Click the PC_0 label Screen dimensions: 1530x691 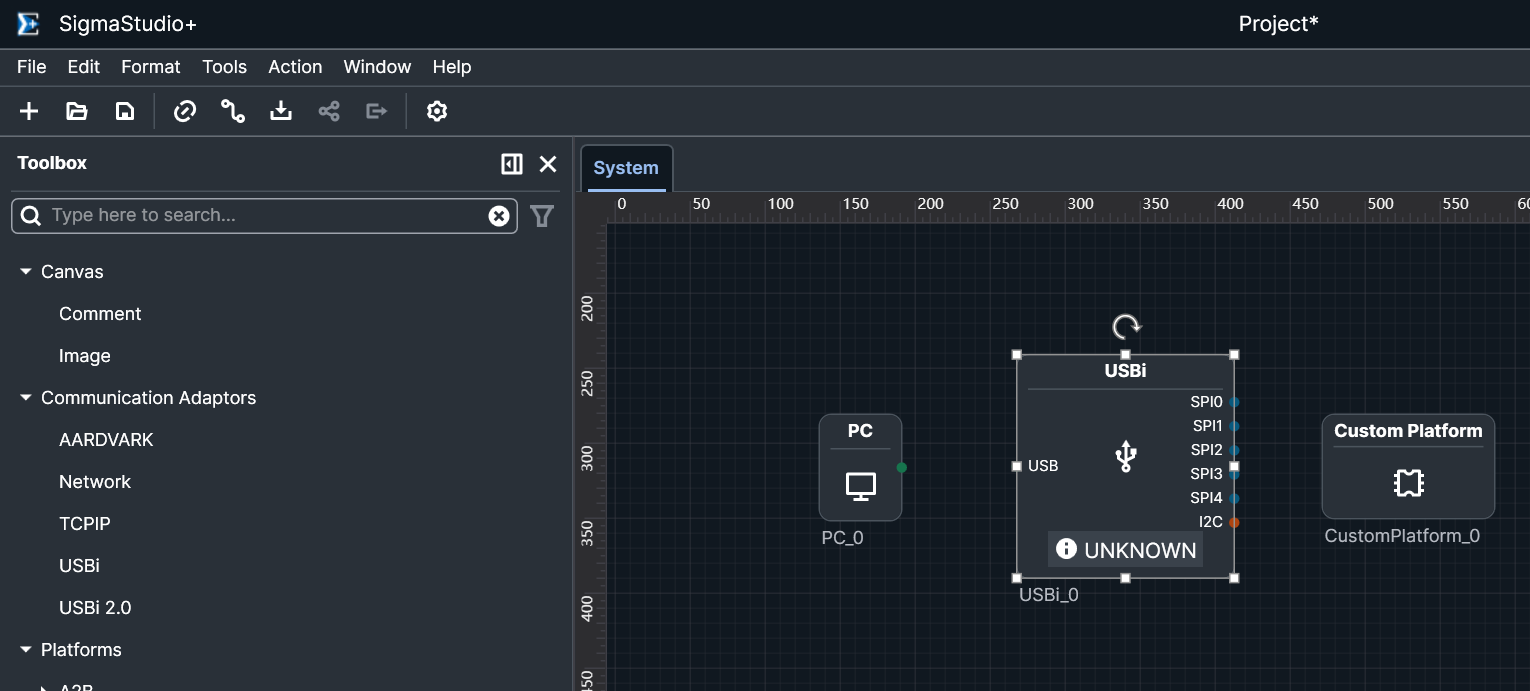coord(842,538)
